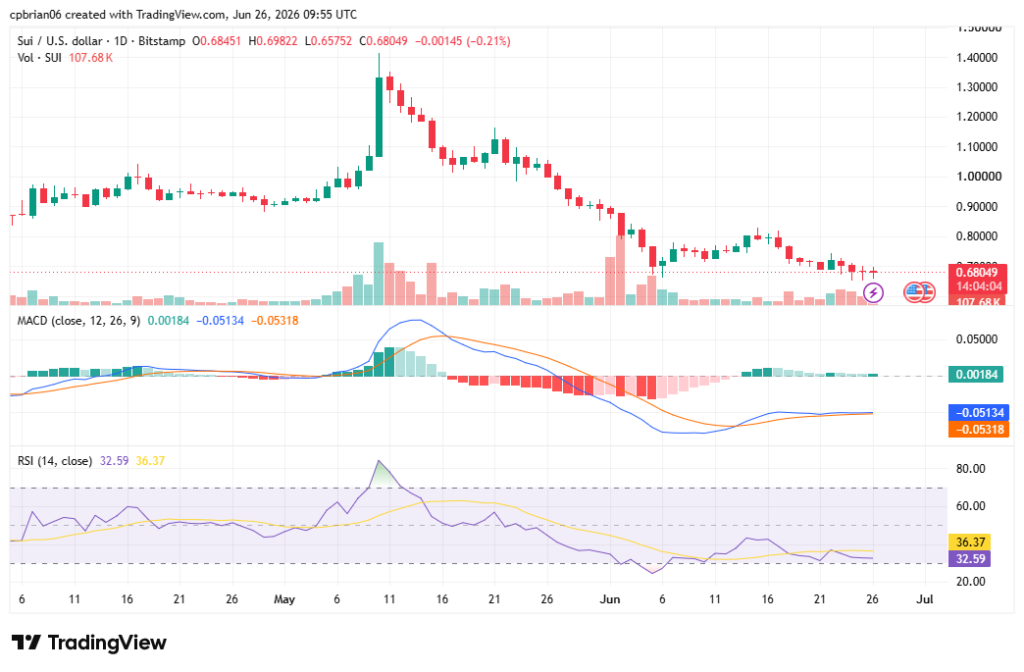Click the 20.00 RSI axis label
Screen dimensions: 1024x672
click(x=970, y=582)
